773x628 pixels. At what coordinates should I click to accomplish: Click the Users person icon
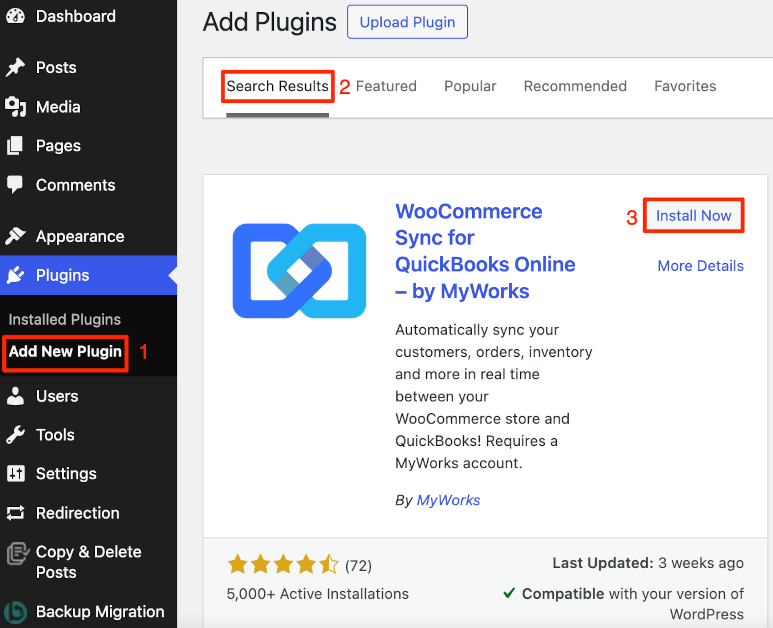coord(15,396)
